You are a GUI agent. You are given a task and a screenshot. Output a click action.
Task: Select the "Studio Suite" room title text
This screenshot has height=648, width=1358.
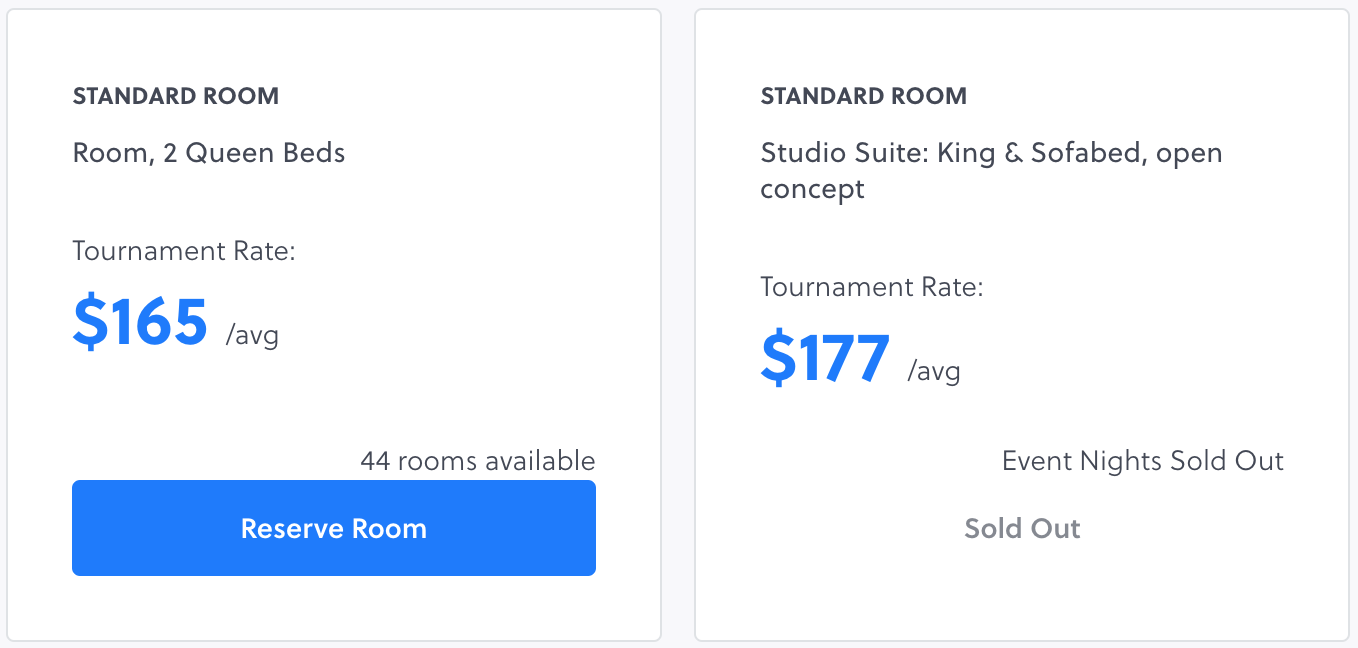[x=991, y=170]
